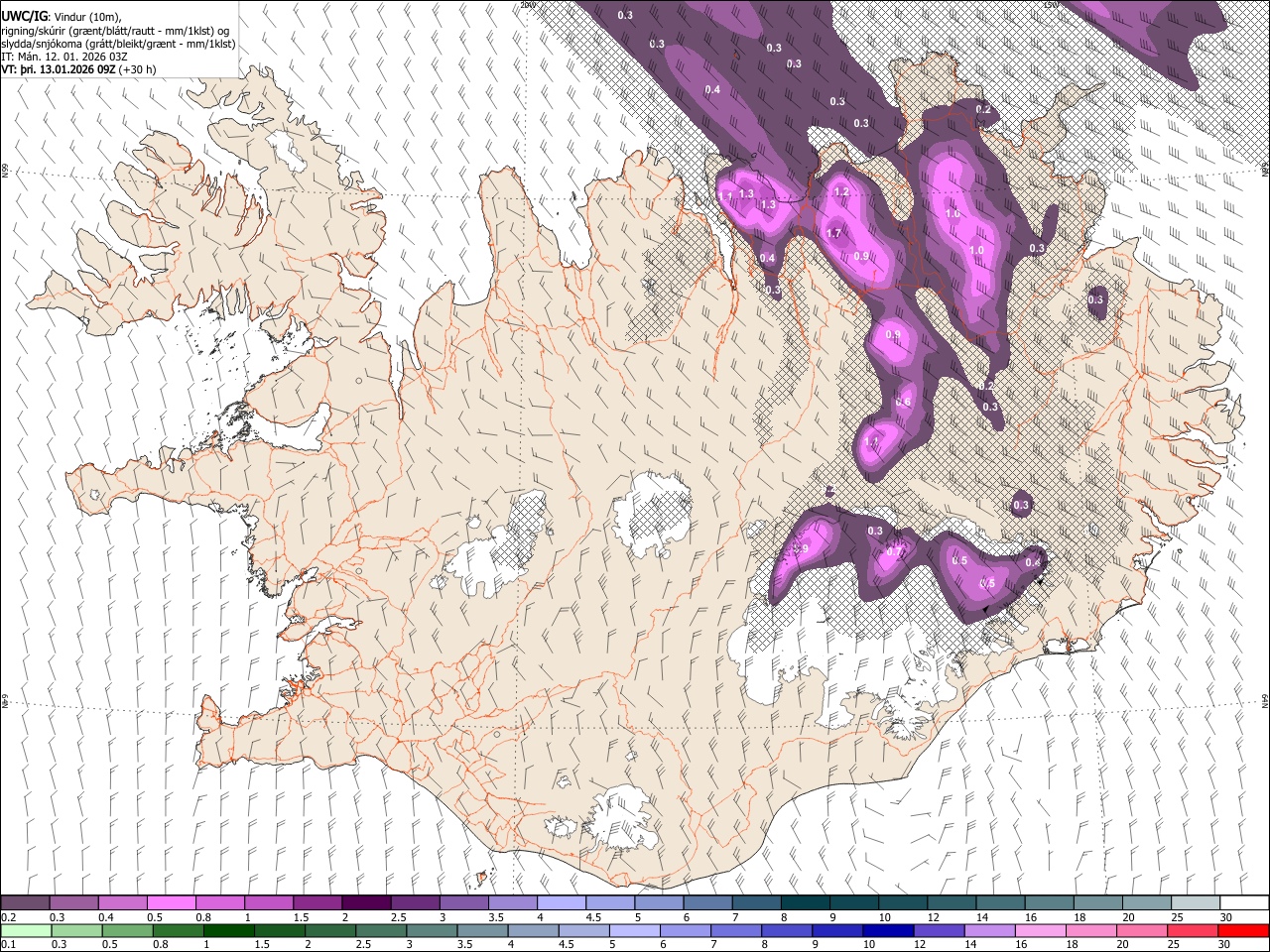The width and height of the screenshot is (1270, 952).
Task: Click the dark teal 8–9 upper legend swatch
Action: pyautogui.click(x=806, y=902)
